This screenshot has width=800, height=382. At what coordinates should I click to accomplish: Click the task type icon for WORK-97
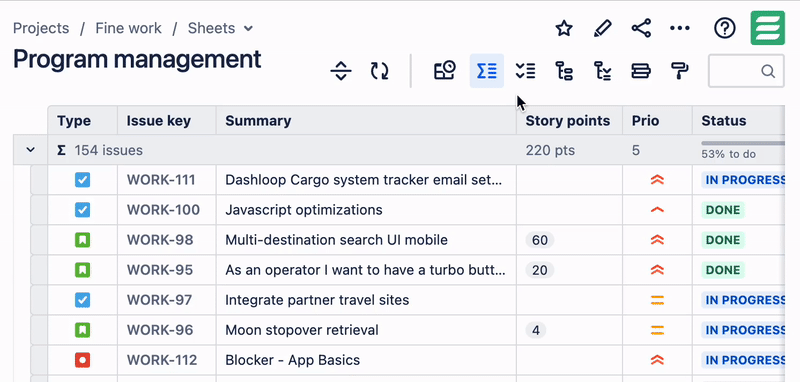82,300
